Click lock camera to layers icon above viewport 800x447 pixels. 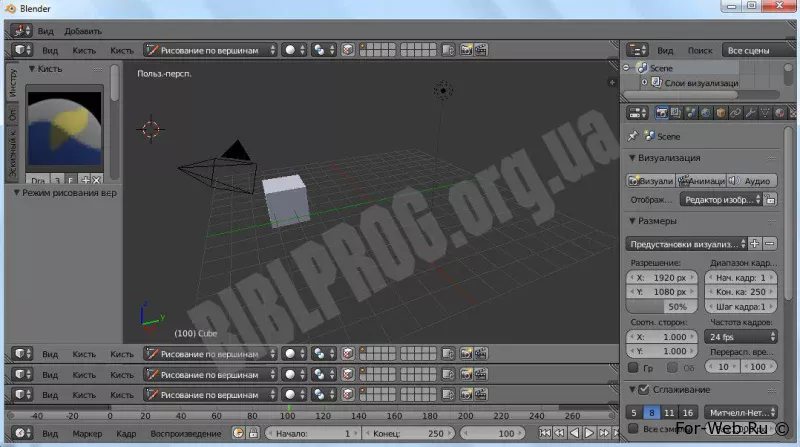tap(448, 50)
